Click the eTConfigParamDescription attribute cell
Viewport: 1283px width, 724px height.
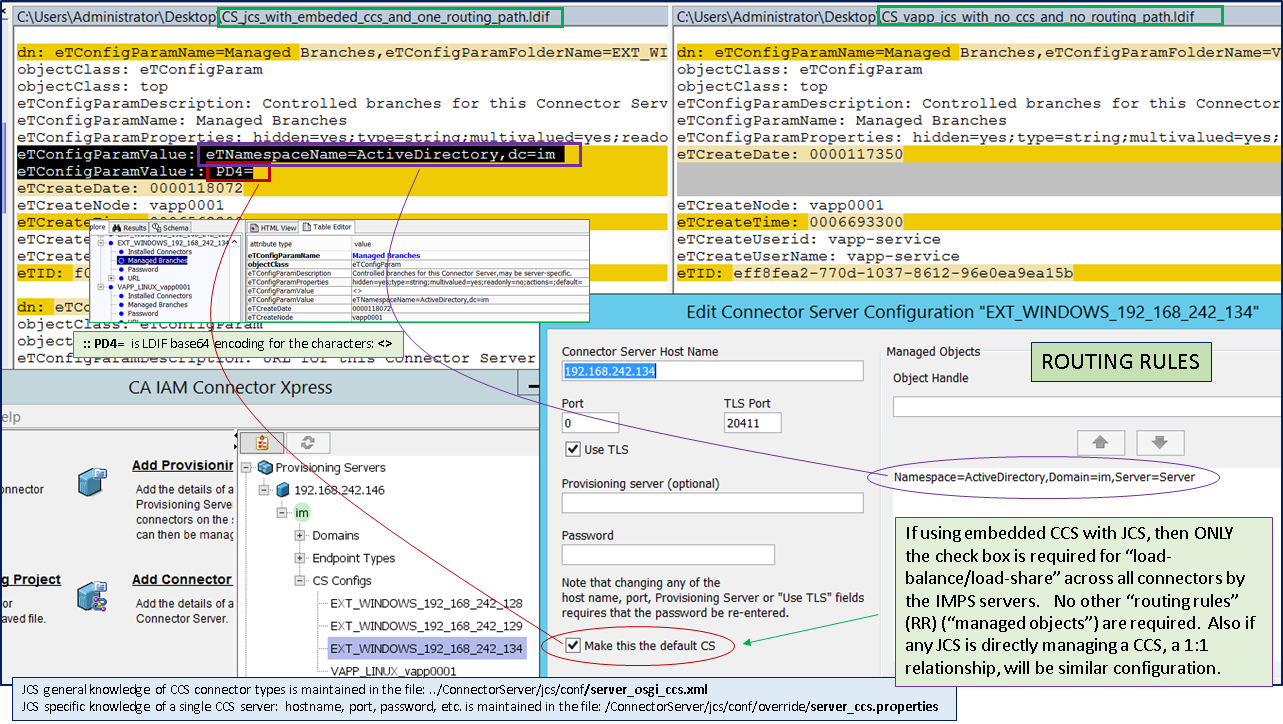tap(298, 273)
